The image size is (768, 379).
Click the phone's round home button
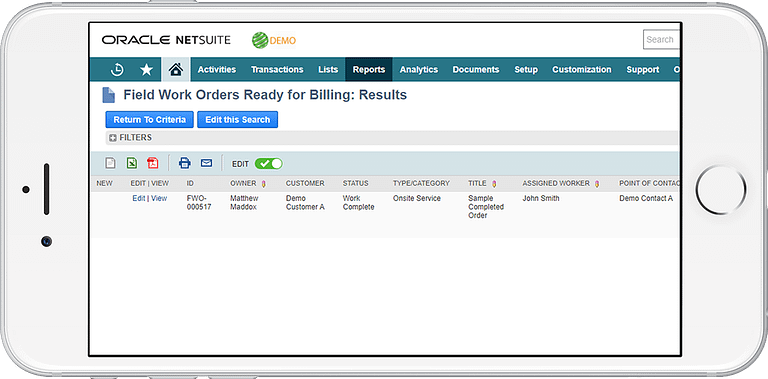point(721,190)
